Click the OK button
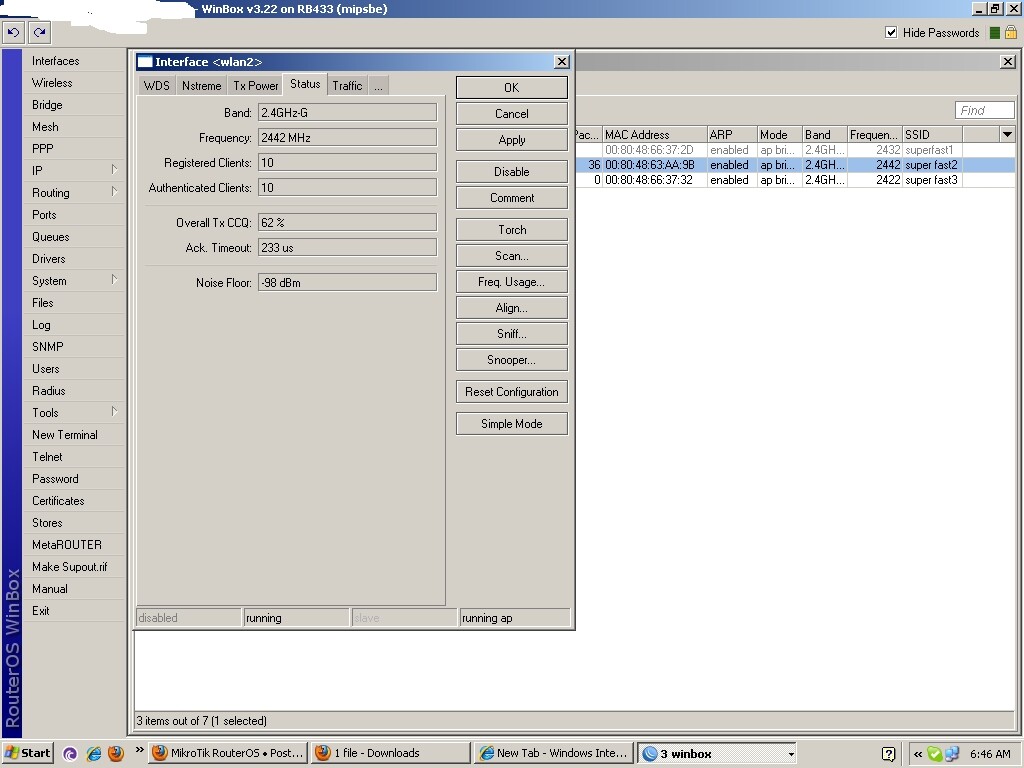Screen dimensions: 1024x768 [x=511, y=88]
